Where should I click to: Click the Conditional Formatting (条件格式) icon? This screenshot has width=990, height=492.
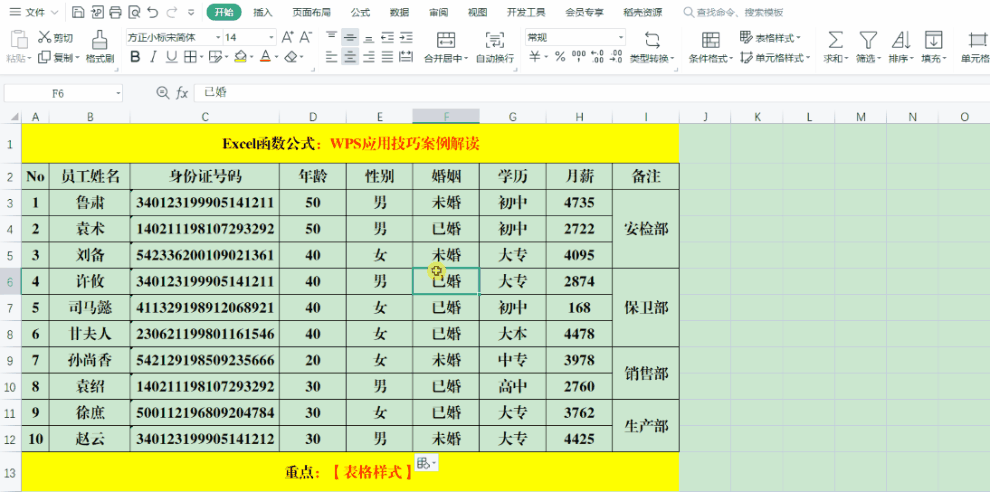[710, 40]
